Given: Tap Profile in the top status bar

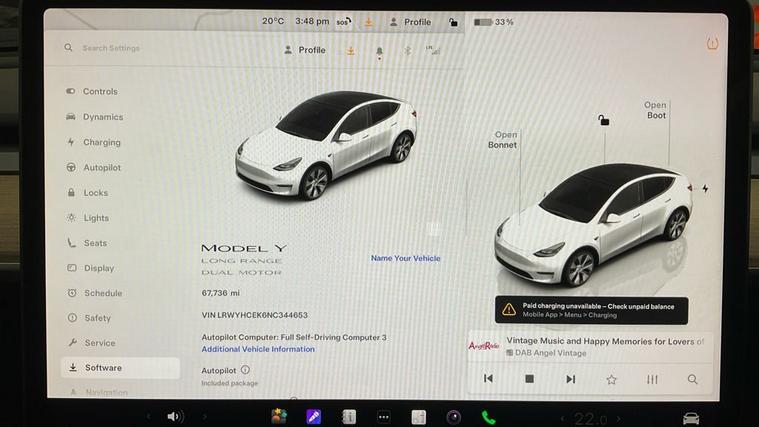Looking at the screenshot, I should [410, 22].
